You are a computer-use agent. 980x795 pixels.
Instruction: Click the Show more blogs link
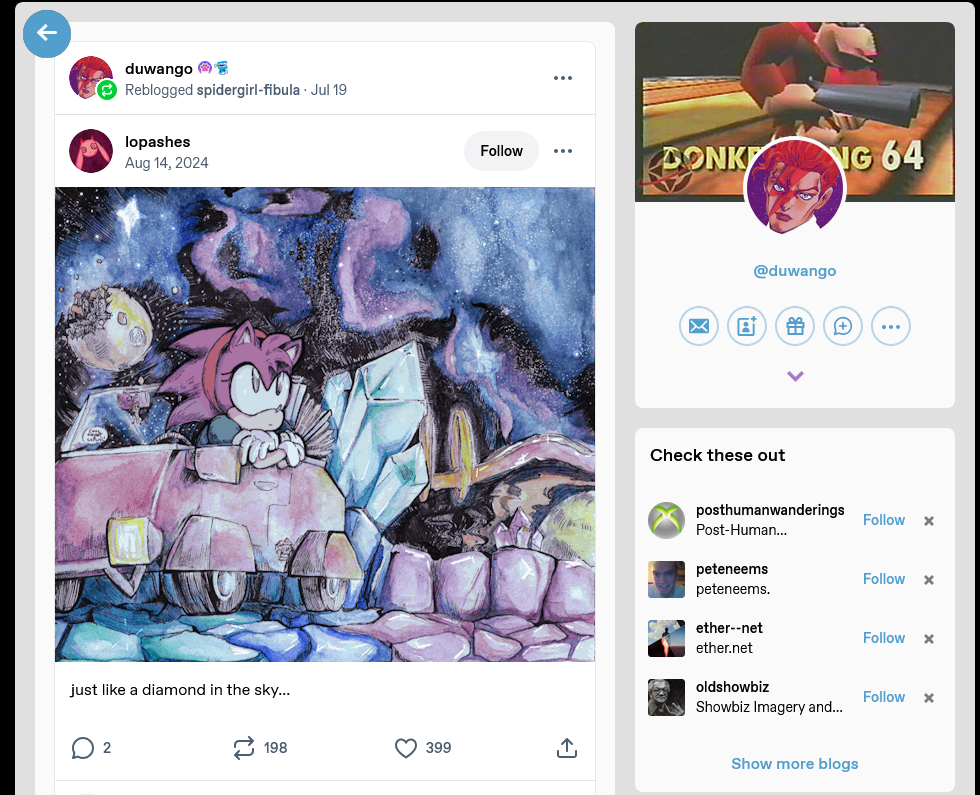[795, 764]
